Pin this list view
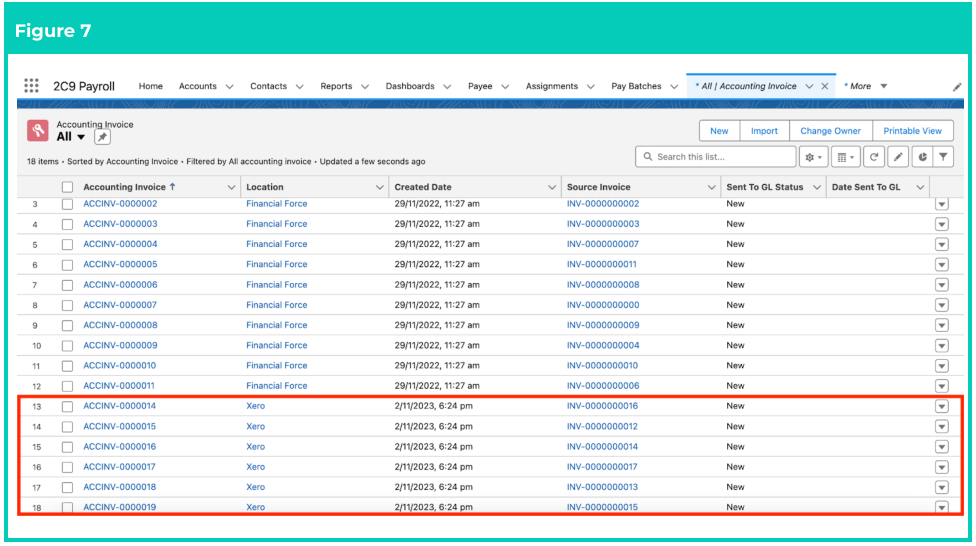This screenshot has width=976, height=546. (x=102, y=137)
